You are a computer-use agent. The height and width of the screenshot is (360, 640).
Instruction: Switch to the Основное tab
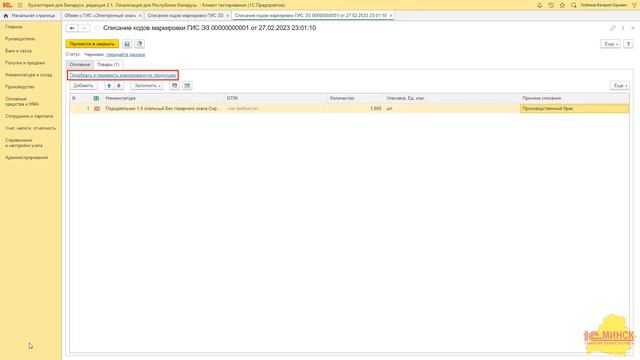(80, 64)
